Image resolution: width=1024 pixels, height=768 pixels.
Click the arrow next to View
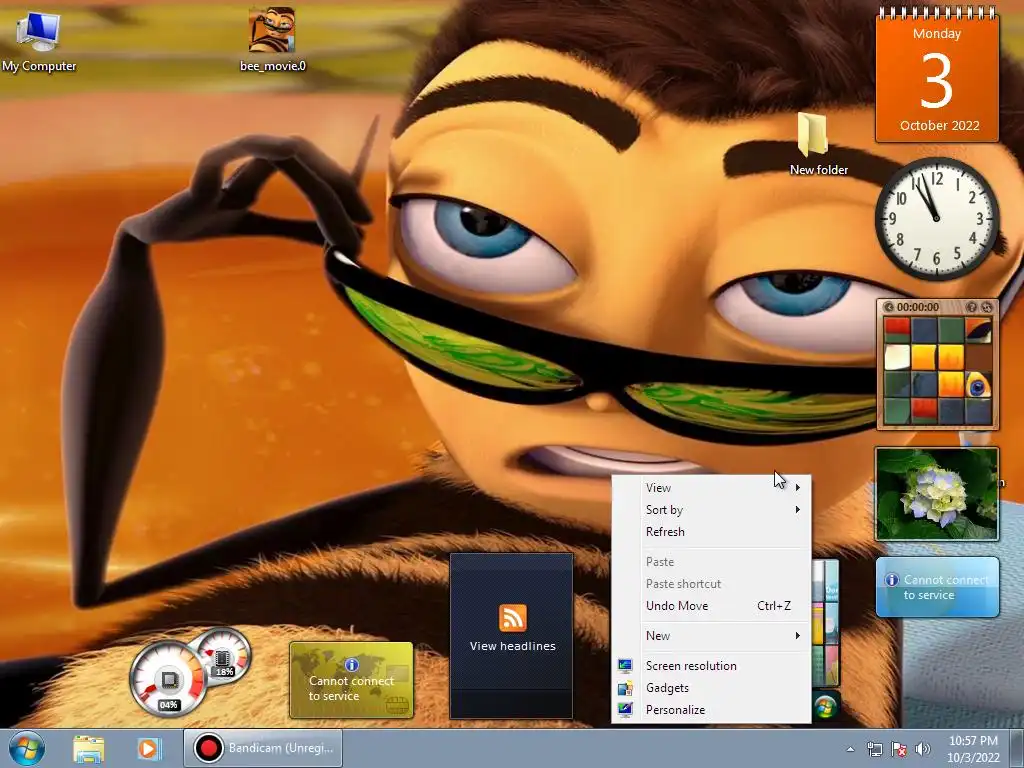click(797, 488)
